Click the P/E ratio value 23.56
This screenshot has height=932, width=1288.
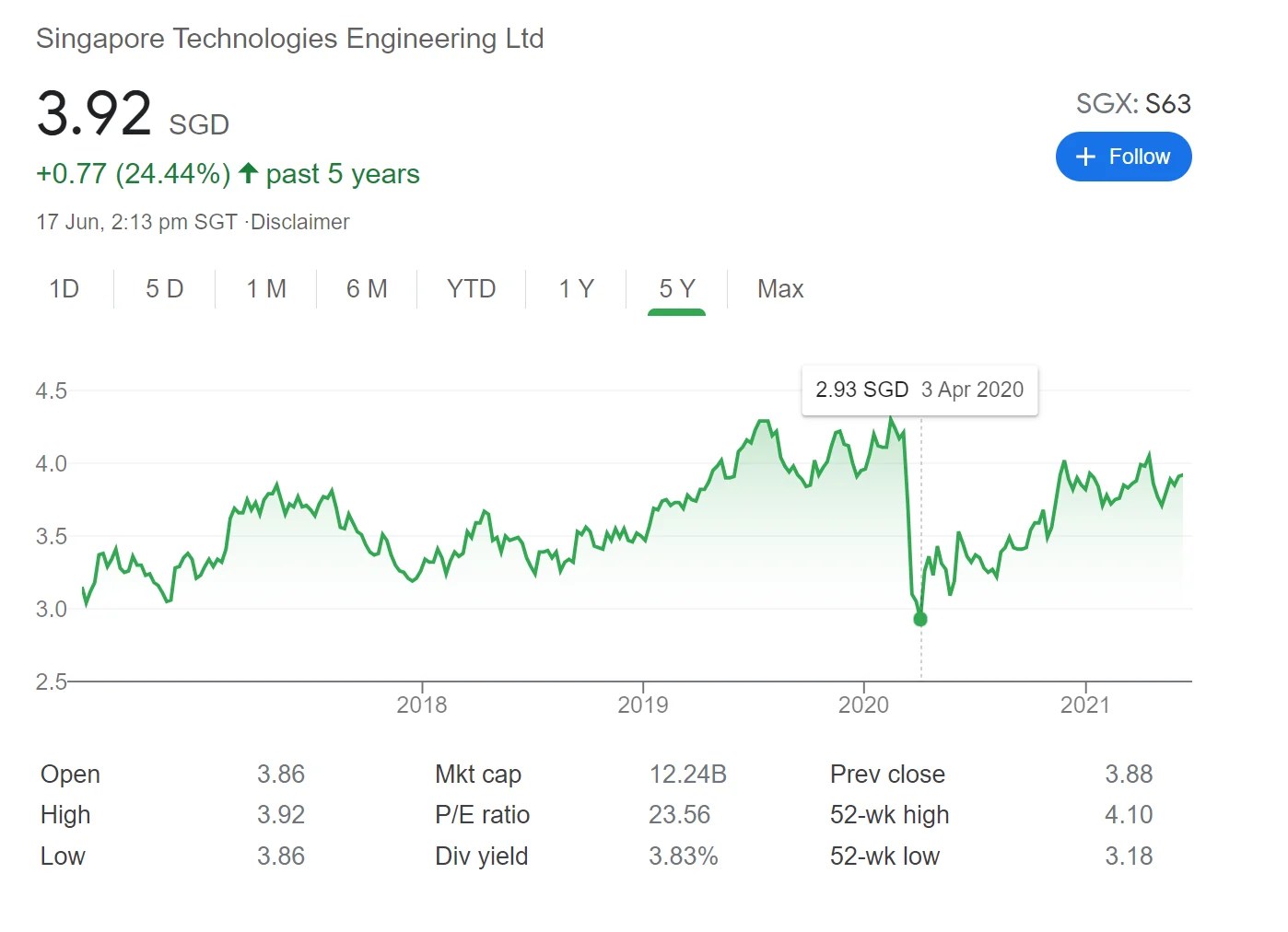[680, 815]
